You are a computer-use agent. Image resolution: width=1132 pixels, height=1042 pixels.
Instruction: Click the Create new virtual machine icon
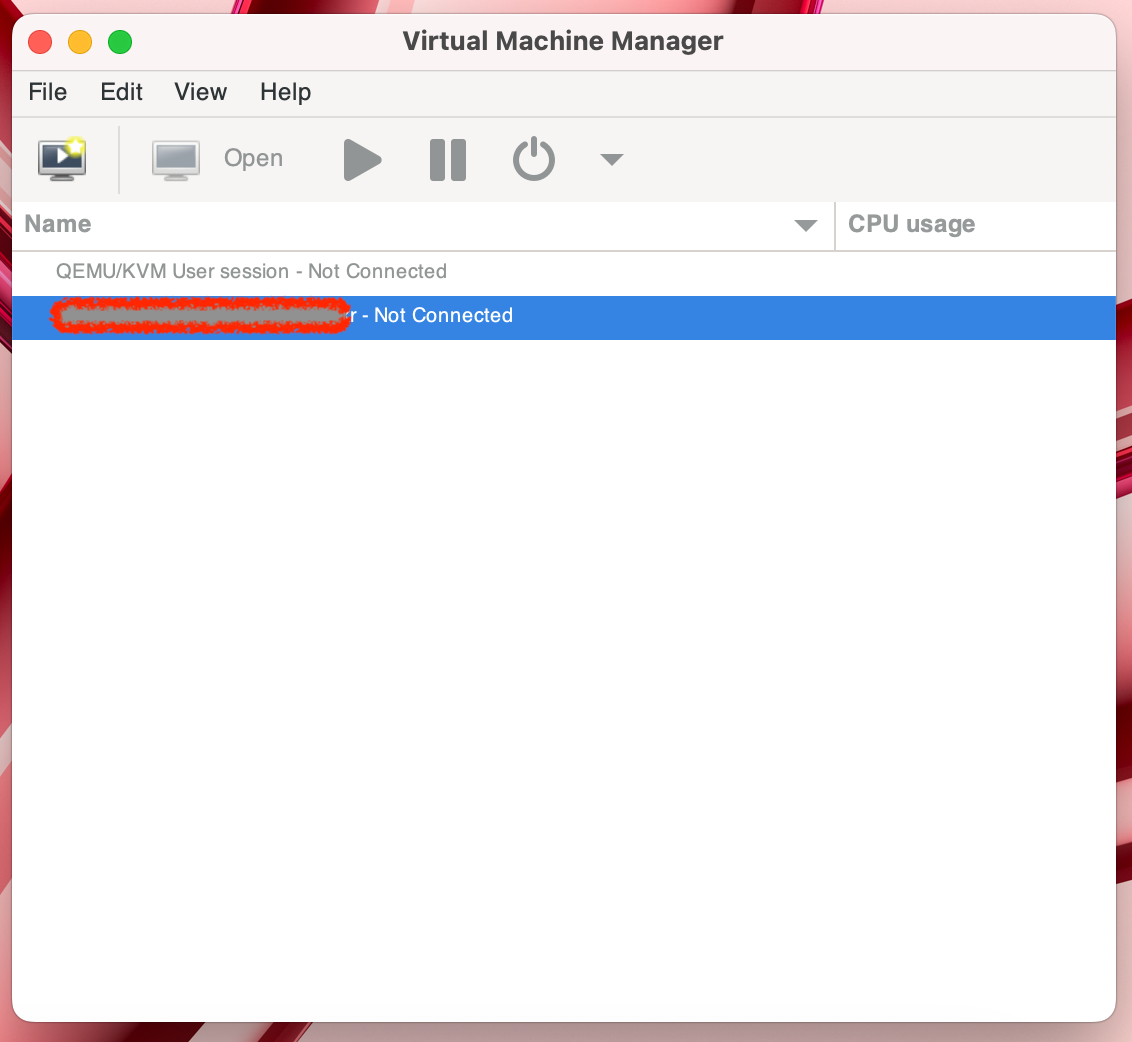[62, 159]
